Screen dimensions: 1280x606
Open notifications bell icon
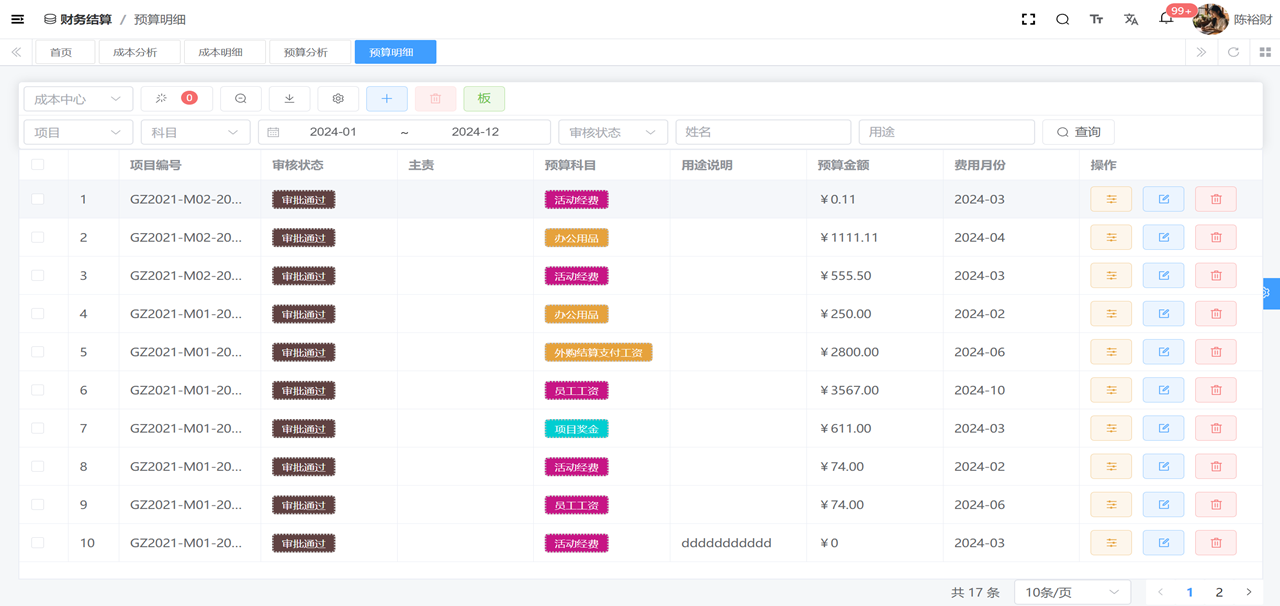click(1166, 19)
